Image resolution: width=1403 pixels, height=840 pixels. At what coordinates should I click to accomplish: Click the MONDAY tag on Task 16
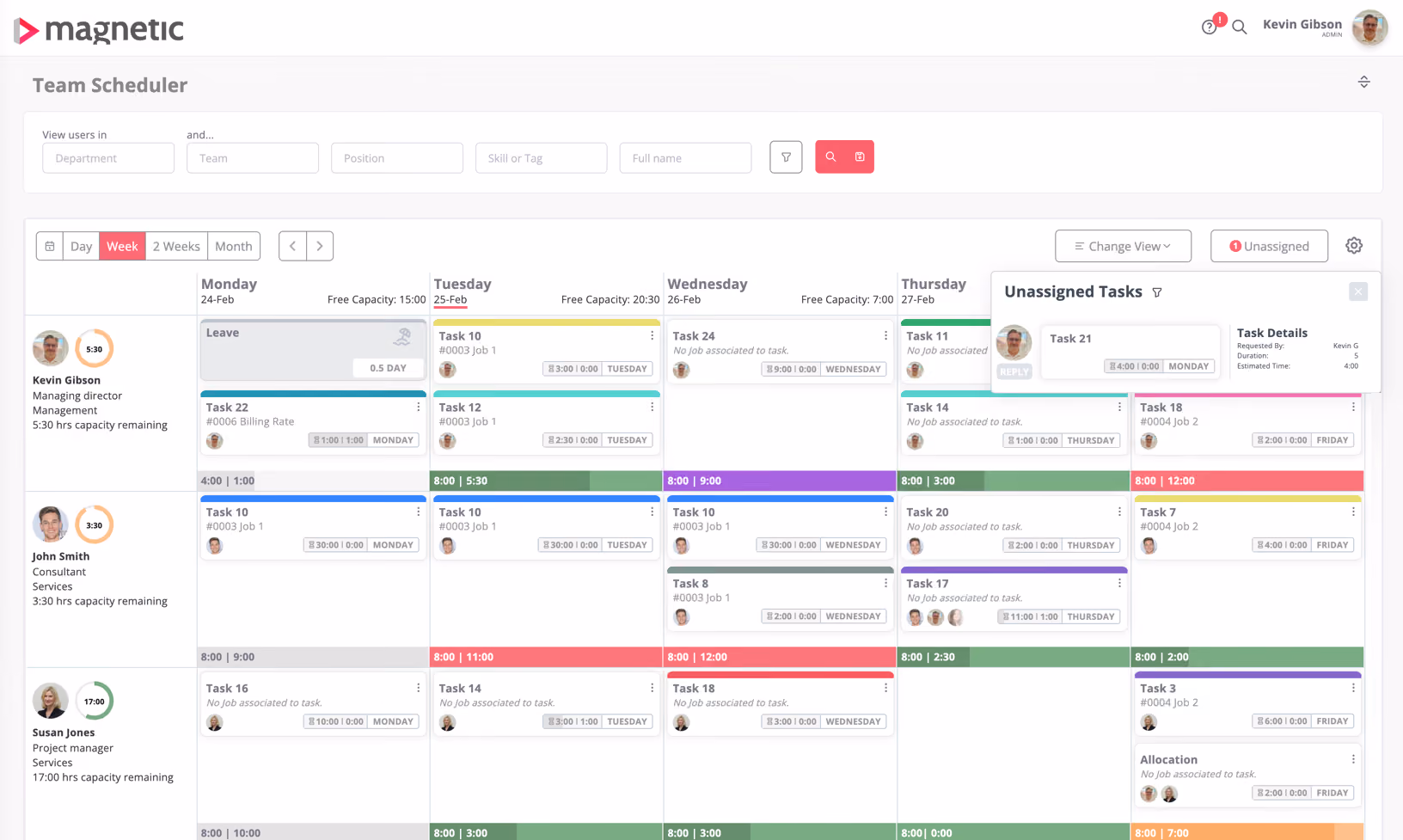click(x=393, y=721)
